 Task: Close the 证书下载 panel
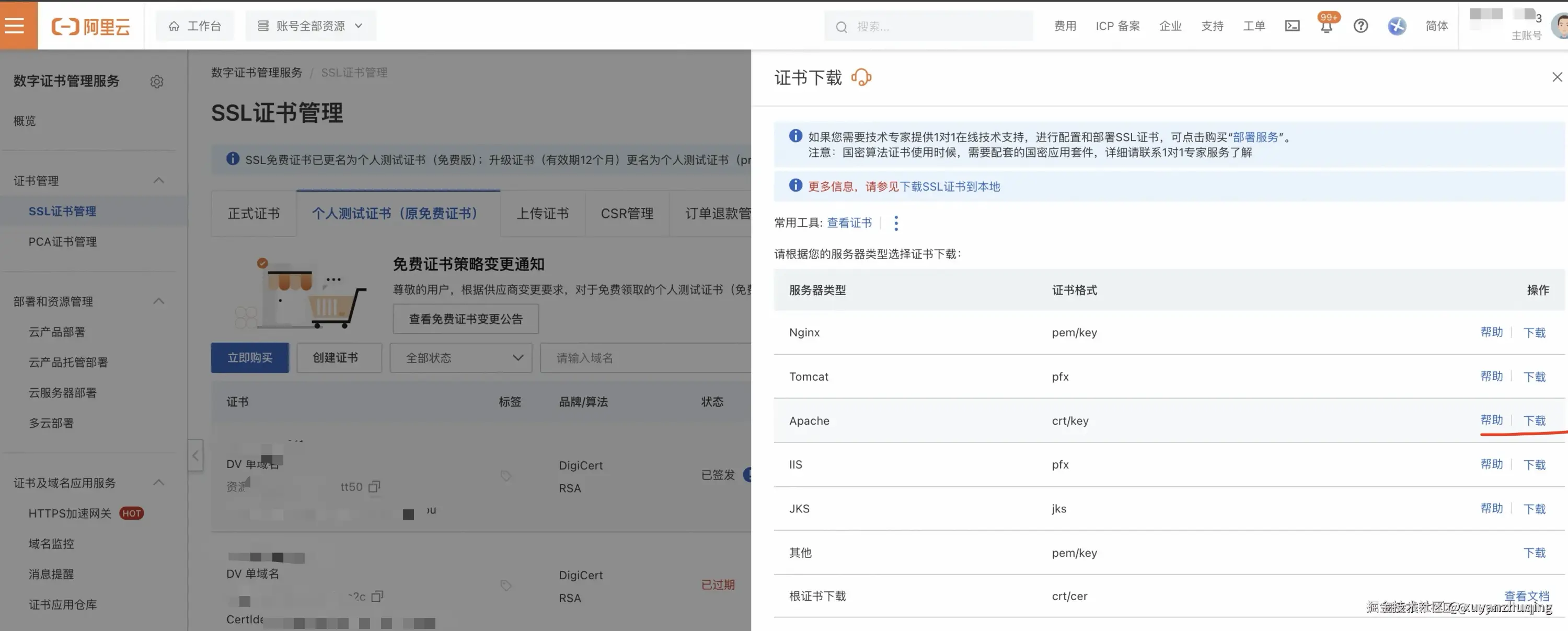pos(1557,77)
